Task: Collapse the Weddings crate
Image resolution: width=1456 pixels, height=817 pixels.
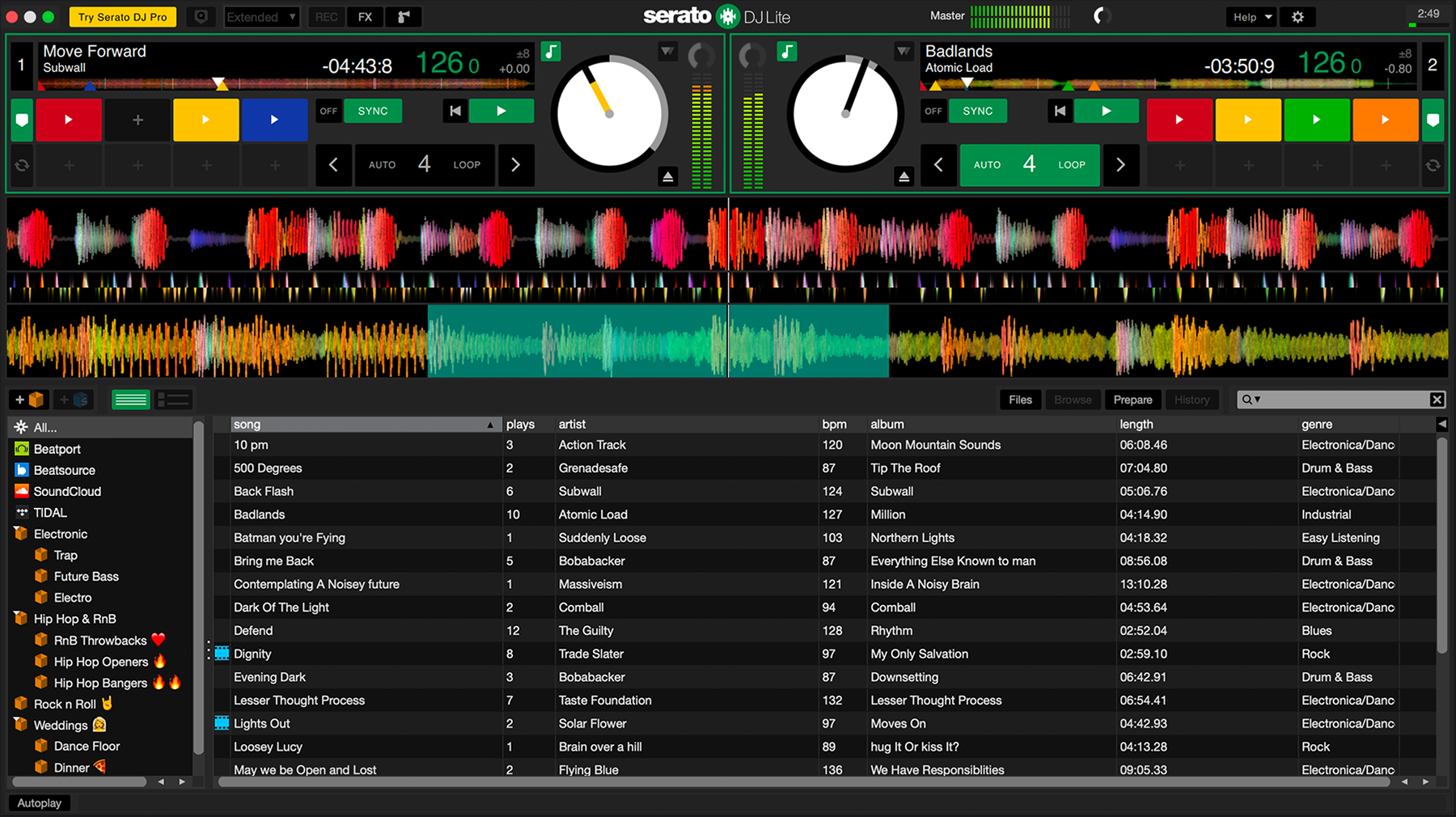Action: coord(21,724)
